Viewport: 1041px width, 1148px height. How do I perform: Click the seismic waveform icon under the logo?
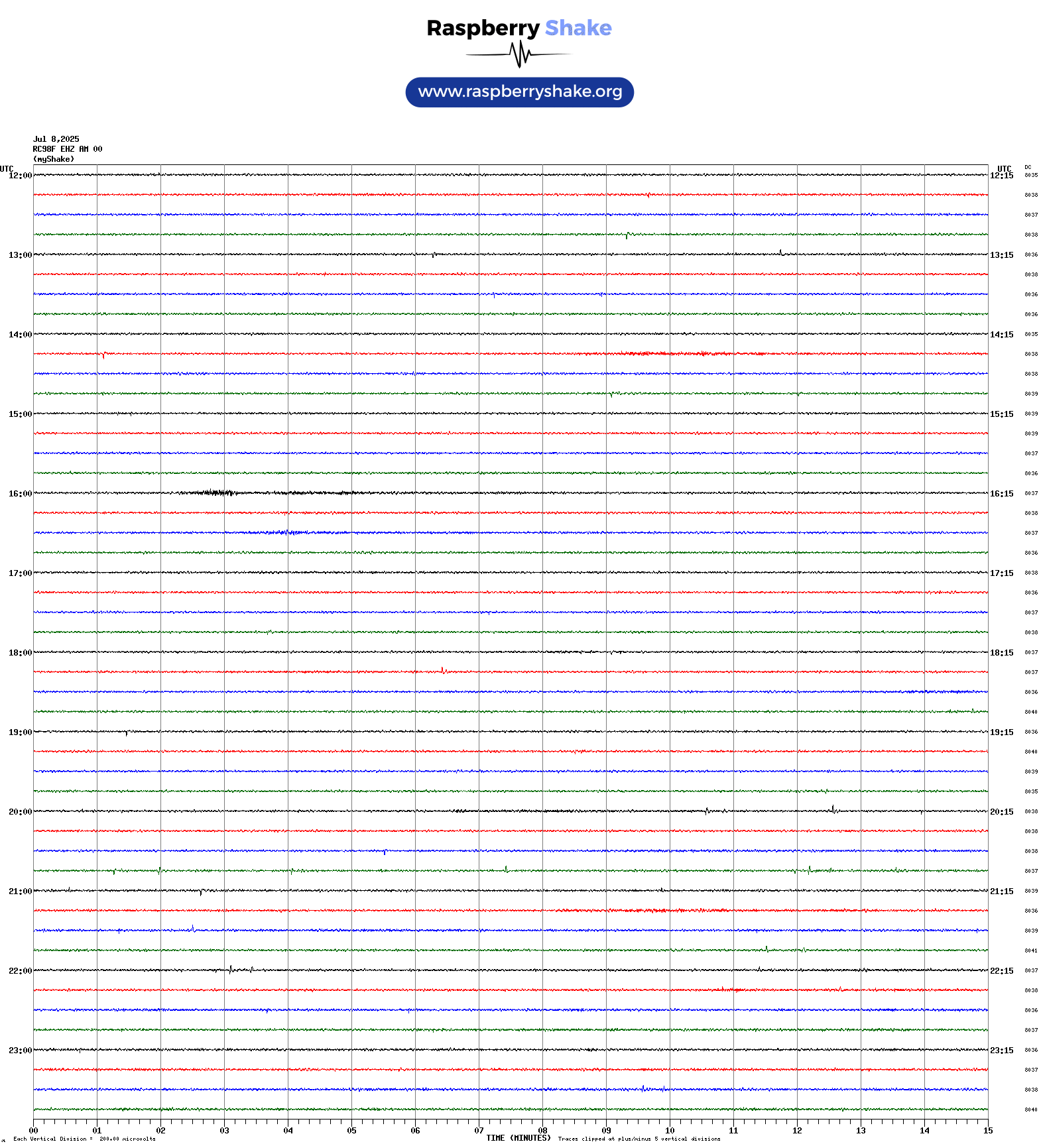pos(519,54)
